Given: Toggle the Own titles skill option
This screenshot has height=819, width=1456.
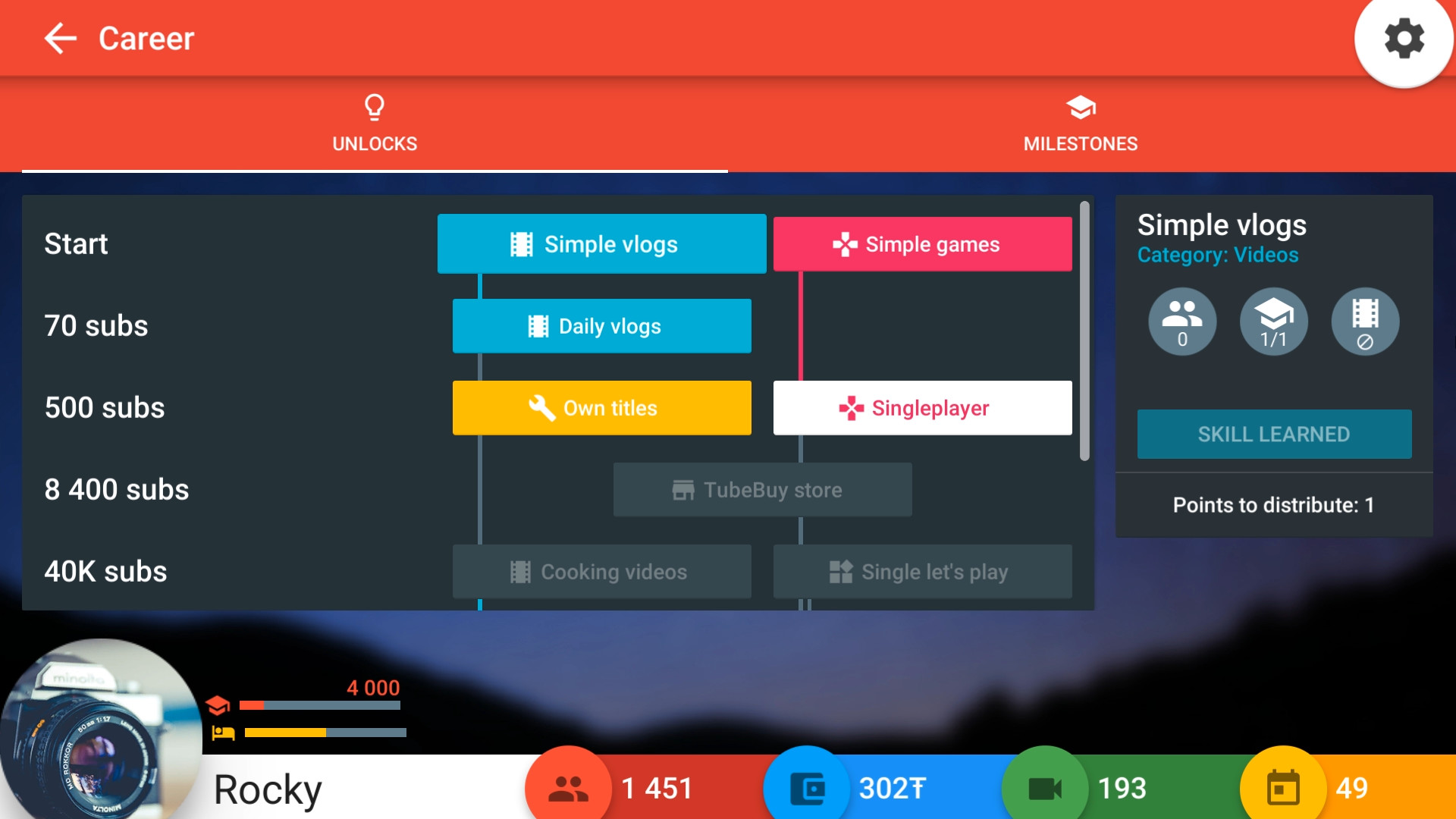Looking at the screenshot, I should 600,407.
